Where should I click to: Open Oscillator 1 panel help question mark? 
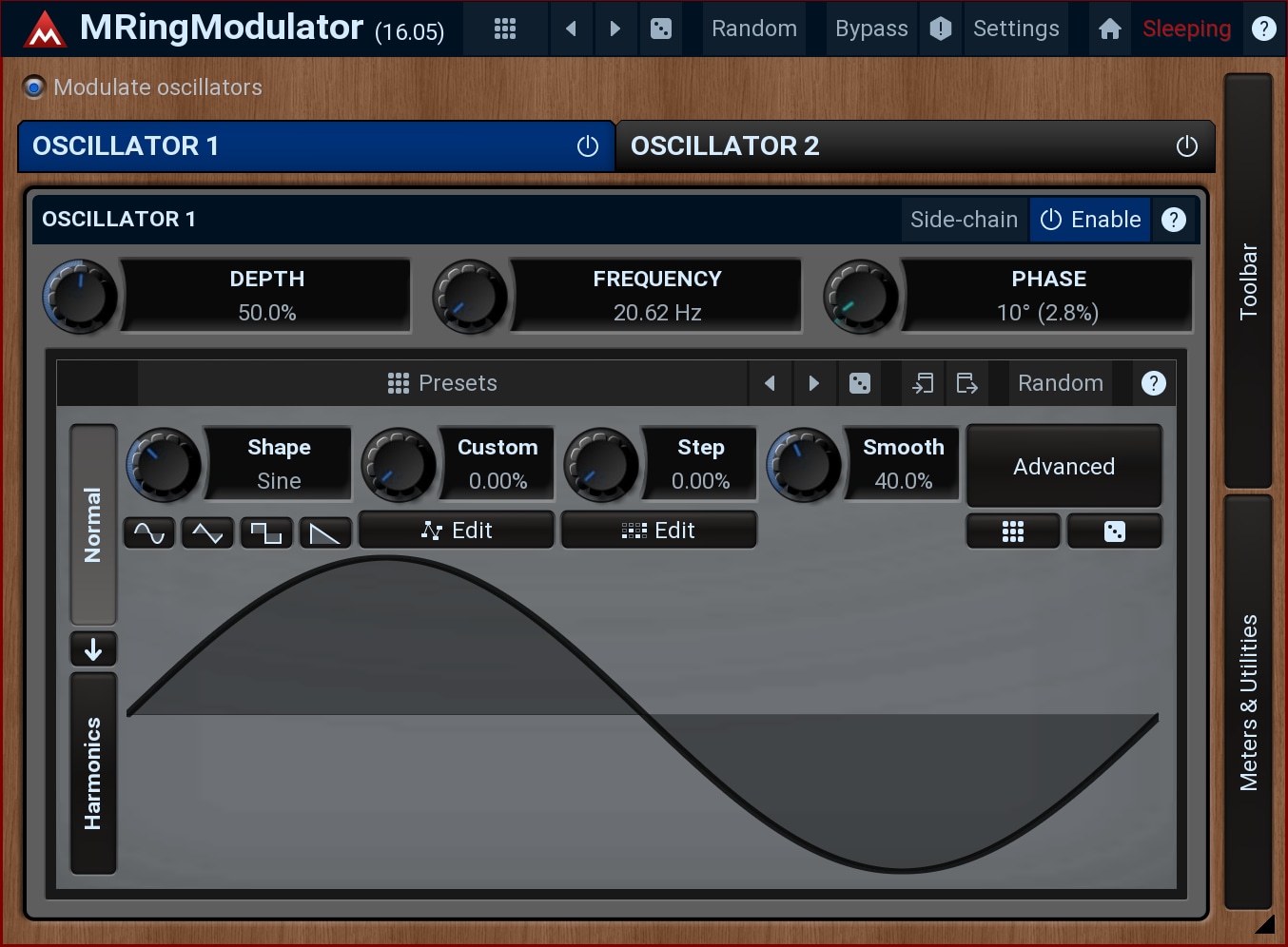point(1174,220)
